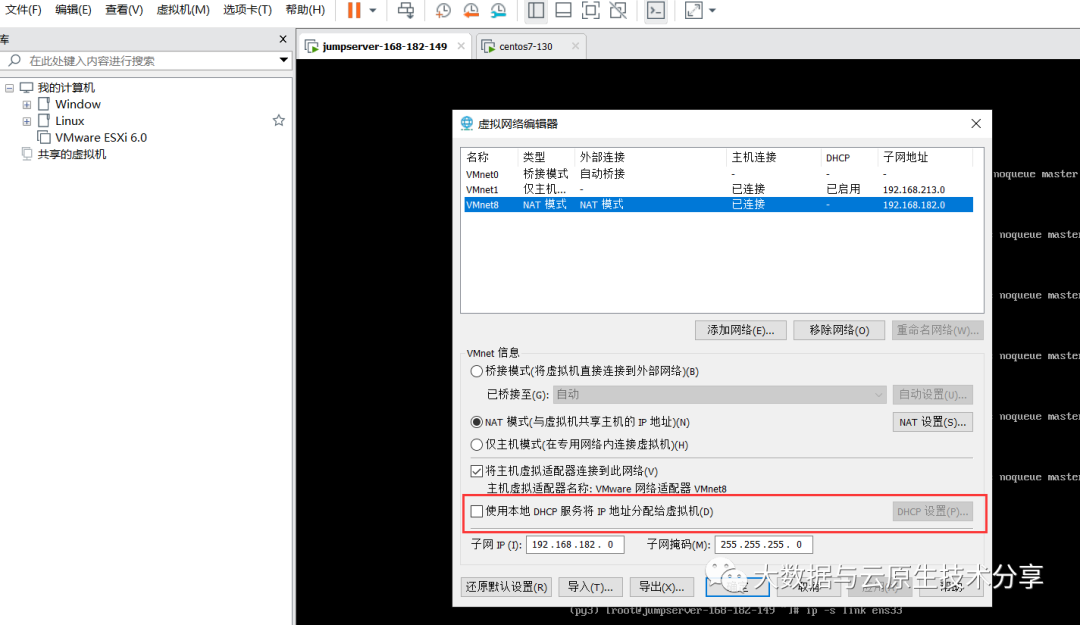Toggle the library sidebar view icon
The image size is (1080, 625).
point(536,10)
